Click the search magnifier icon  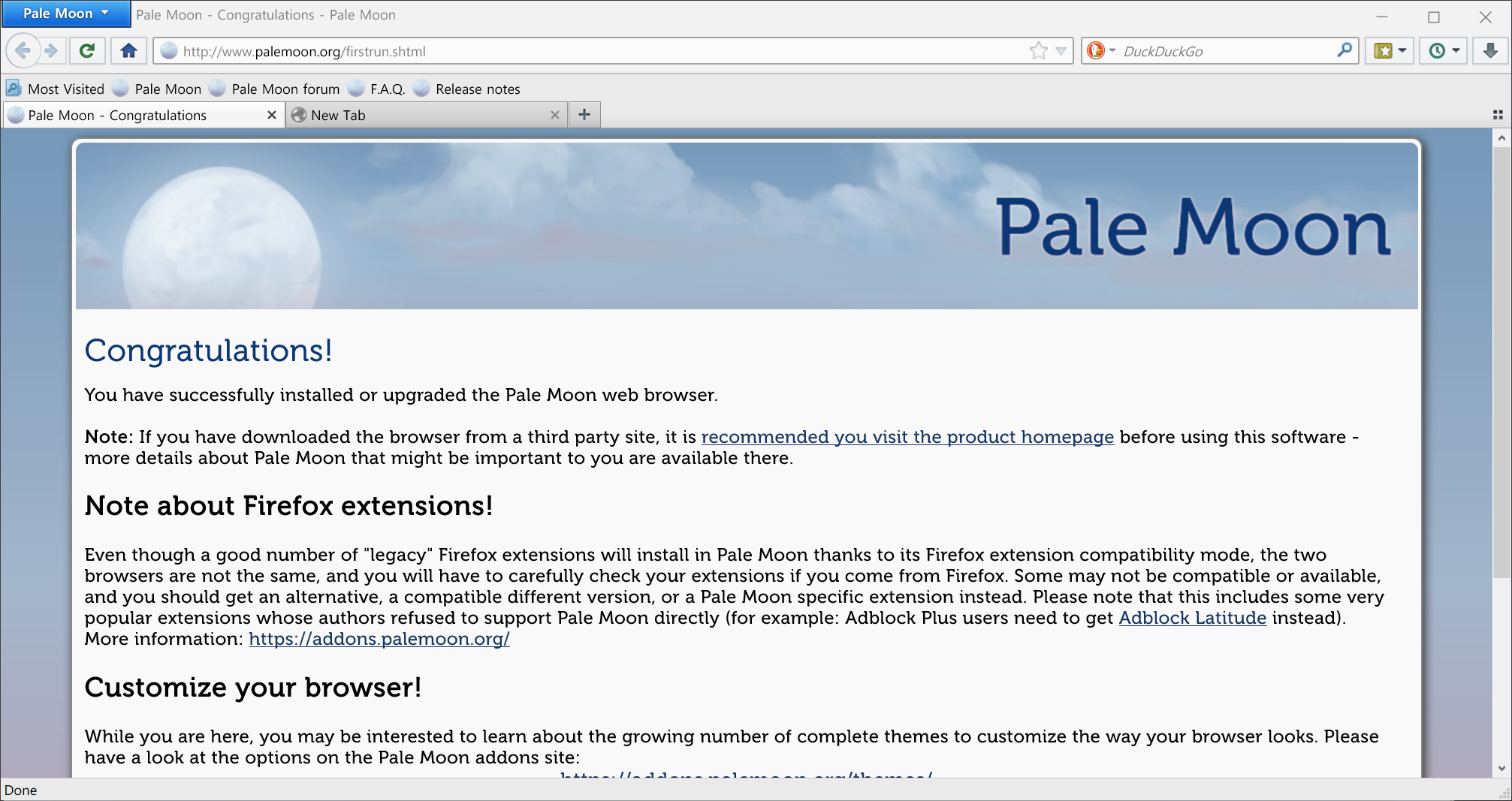click(1345, 50)
